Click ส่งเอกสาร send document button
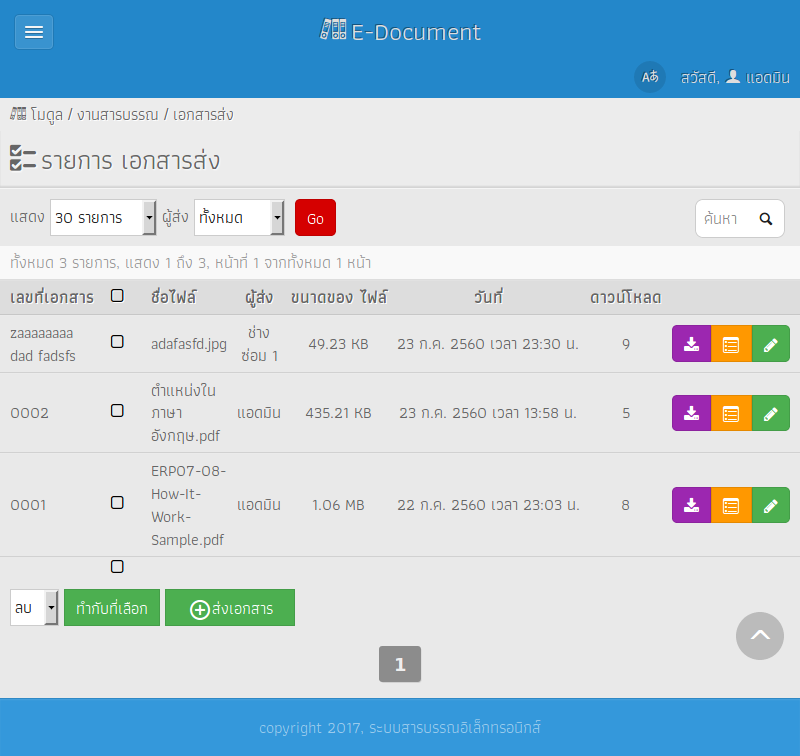 pyautogui.click(x=230, y=608)
